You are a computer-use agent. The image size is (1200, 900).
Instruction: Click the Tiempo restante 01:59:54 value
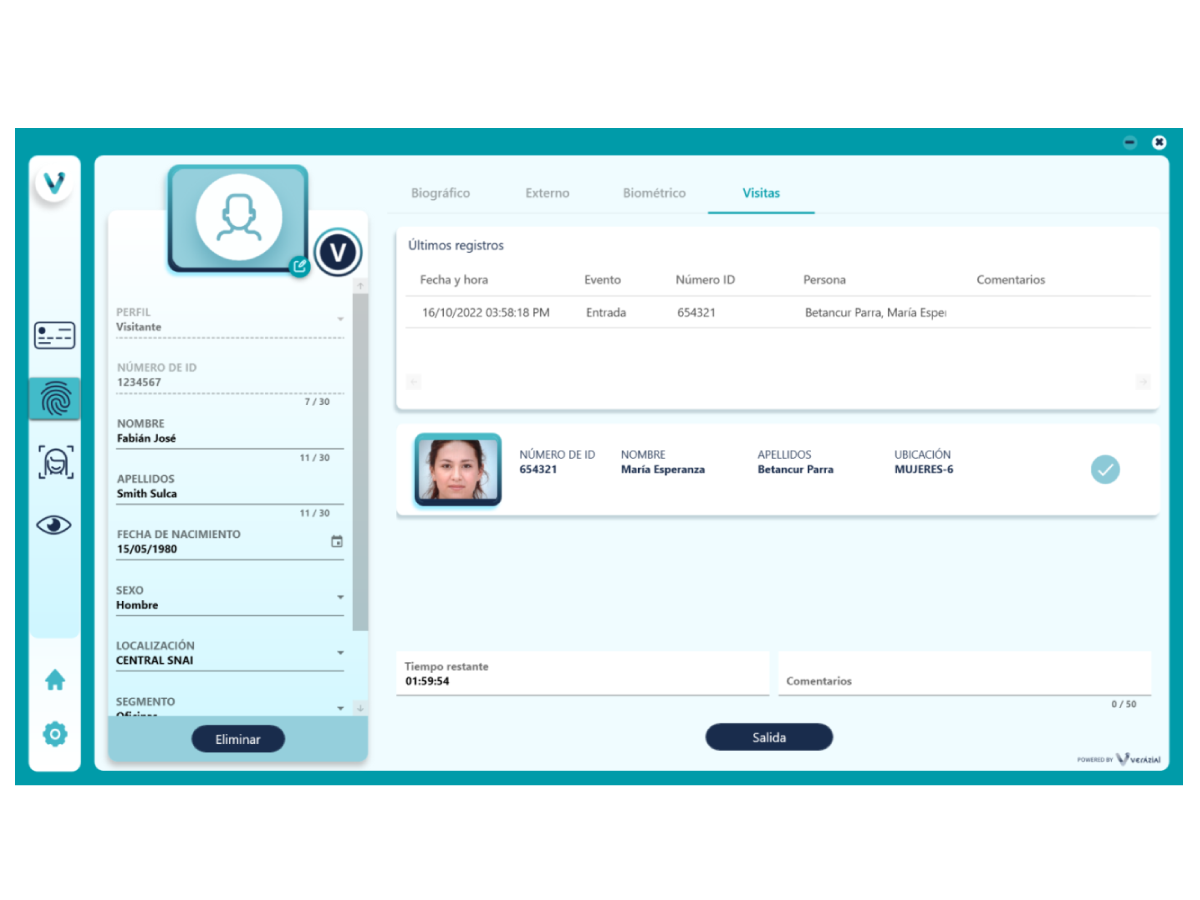[x=427, y=681]
